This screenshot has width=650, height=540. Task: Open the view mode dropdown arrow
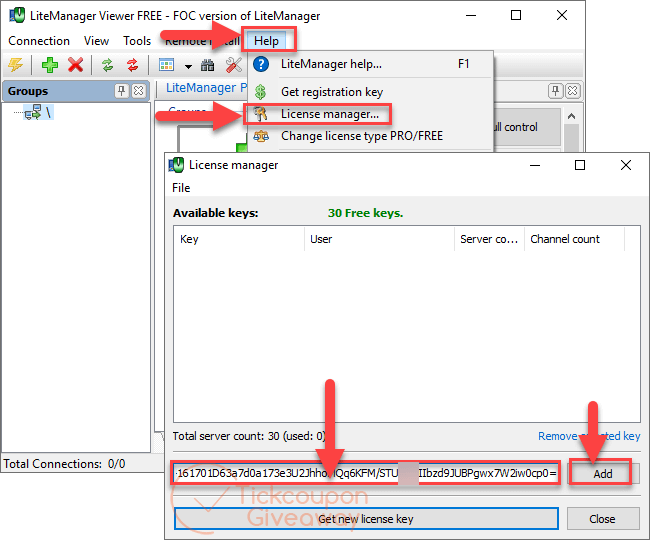click(x=188, y=66)
